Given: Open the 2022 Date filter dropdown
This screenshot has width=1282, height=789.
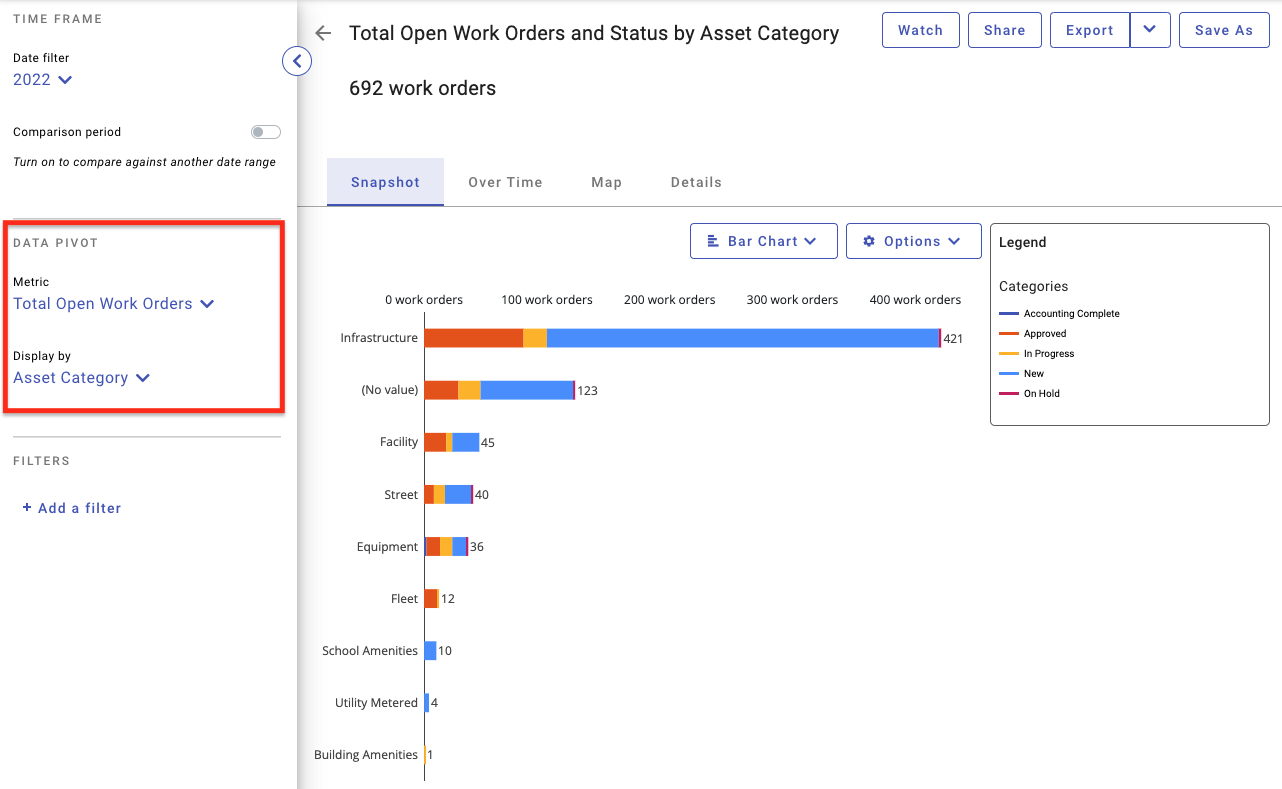Looking at the screenshot, I should [x=42, y=79].
